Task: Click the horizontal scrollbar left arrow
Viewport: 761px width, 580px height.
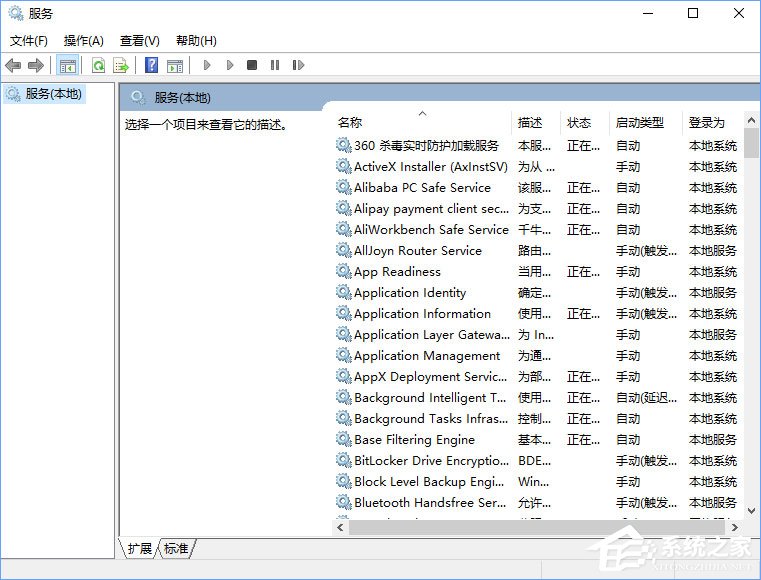Action: point(340,527)
